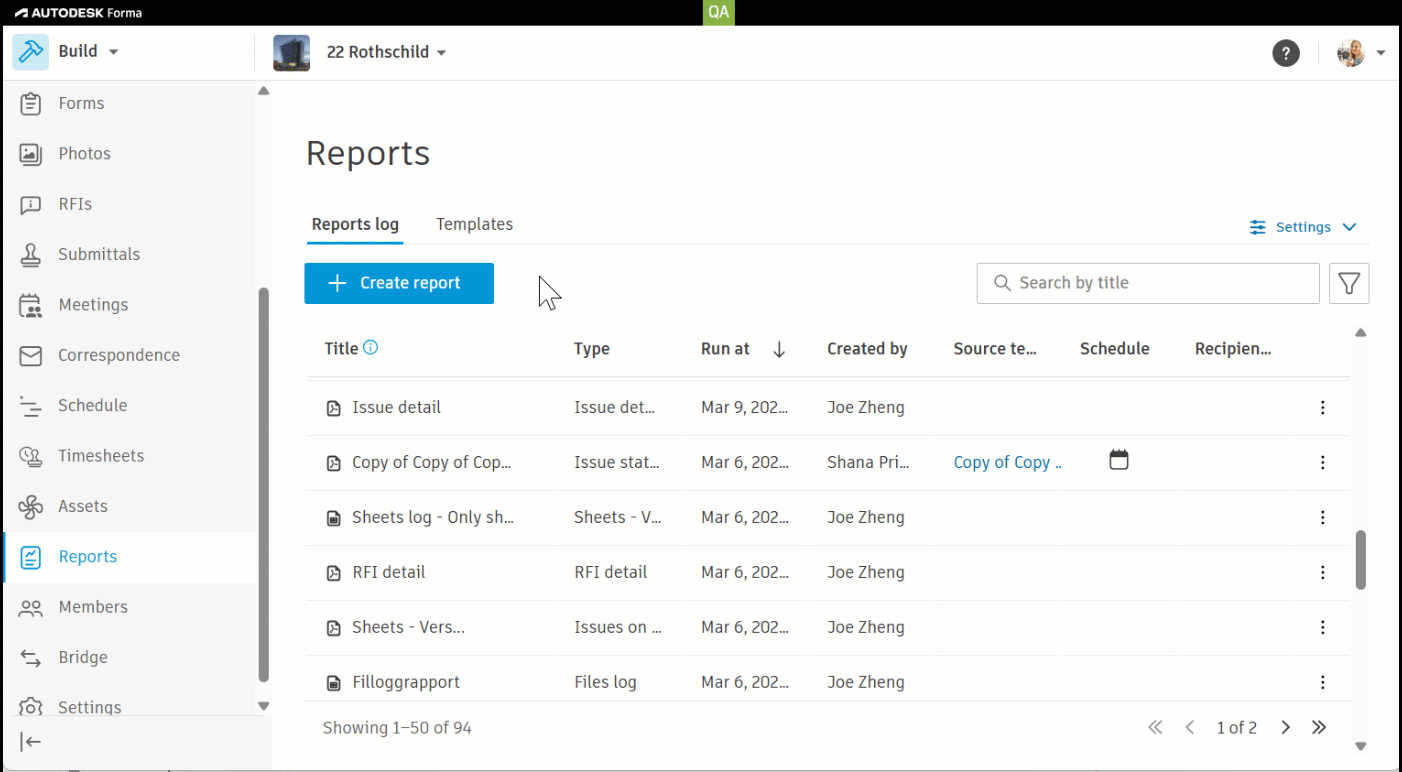Click the Create report button
Image resolution: width=1402 pixels, height=772 pixels.
pos(399,284)
